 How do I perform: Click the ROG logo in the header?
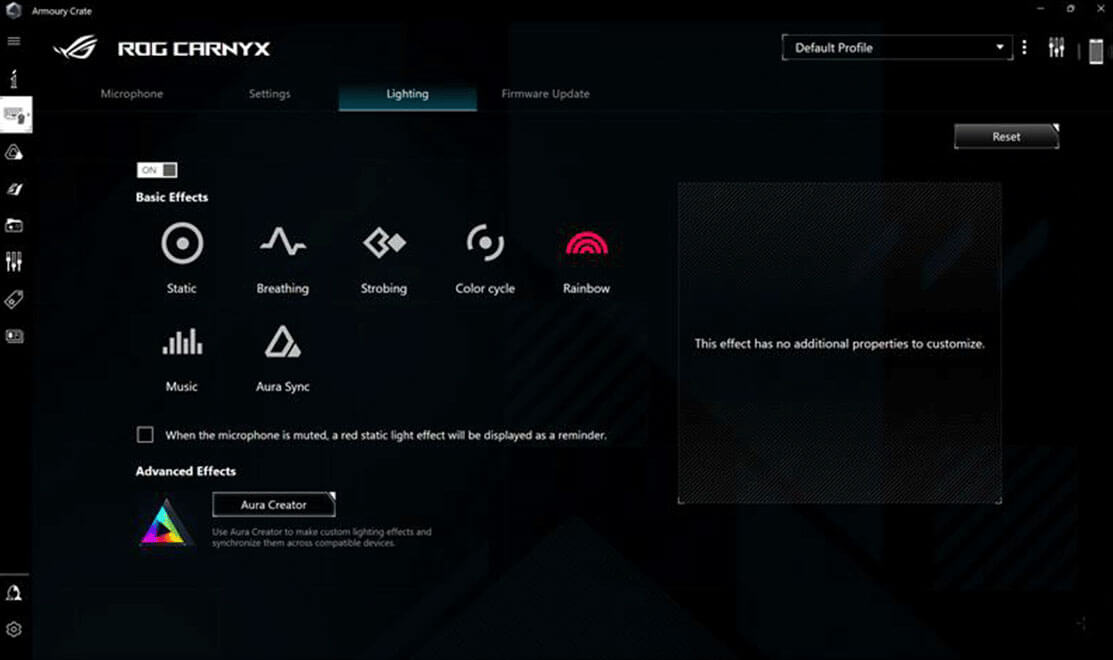pyautogui.click(x=75, y=48)
